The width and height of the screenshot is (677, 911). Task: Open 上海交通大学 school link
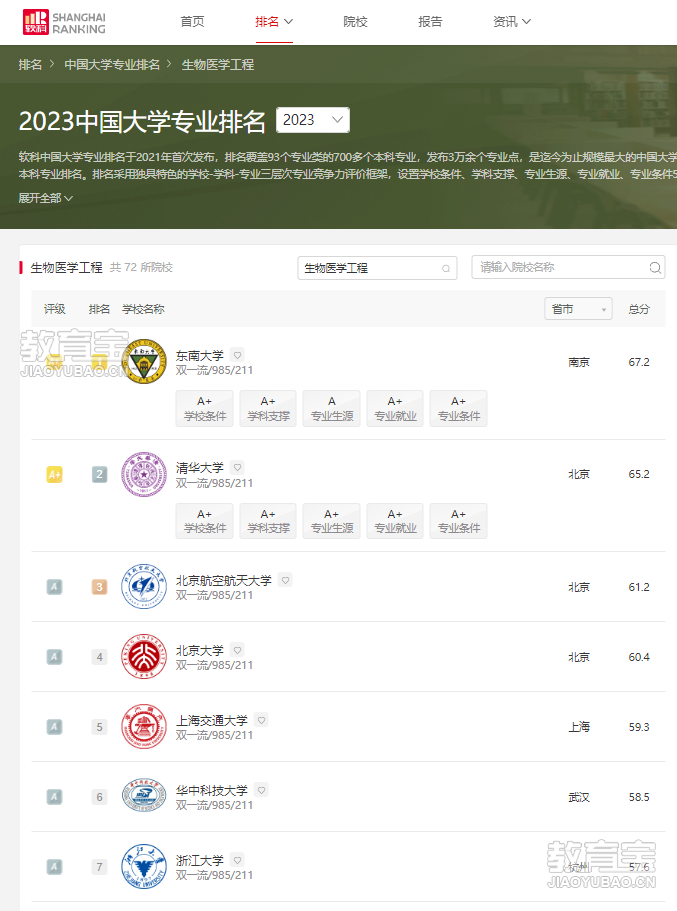coord(212,720)
